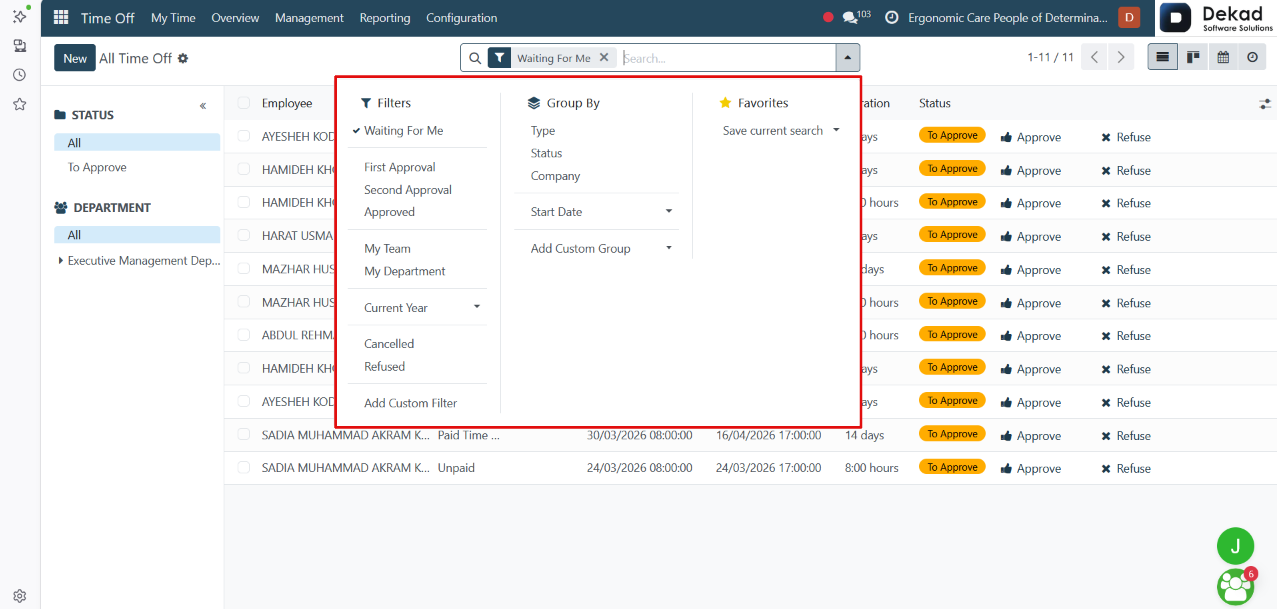The image size is (1277, 609).
Task: Sort by the Status column header
Action: click(x=935, y=103)
